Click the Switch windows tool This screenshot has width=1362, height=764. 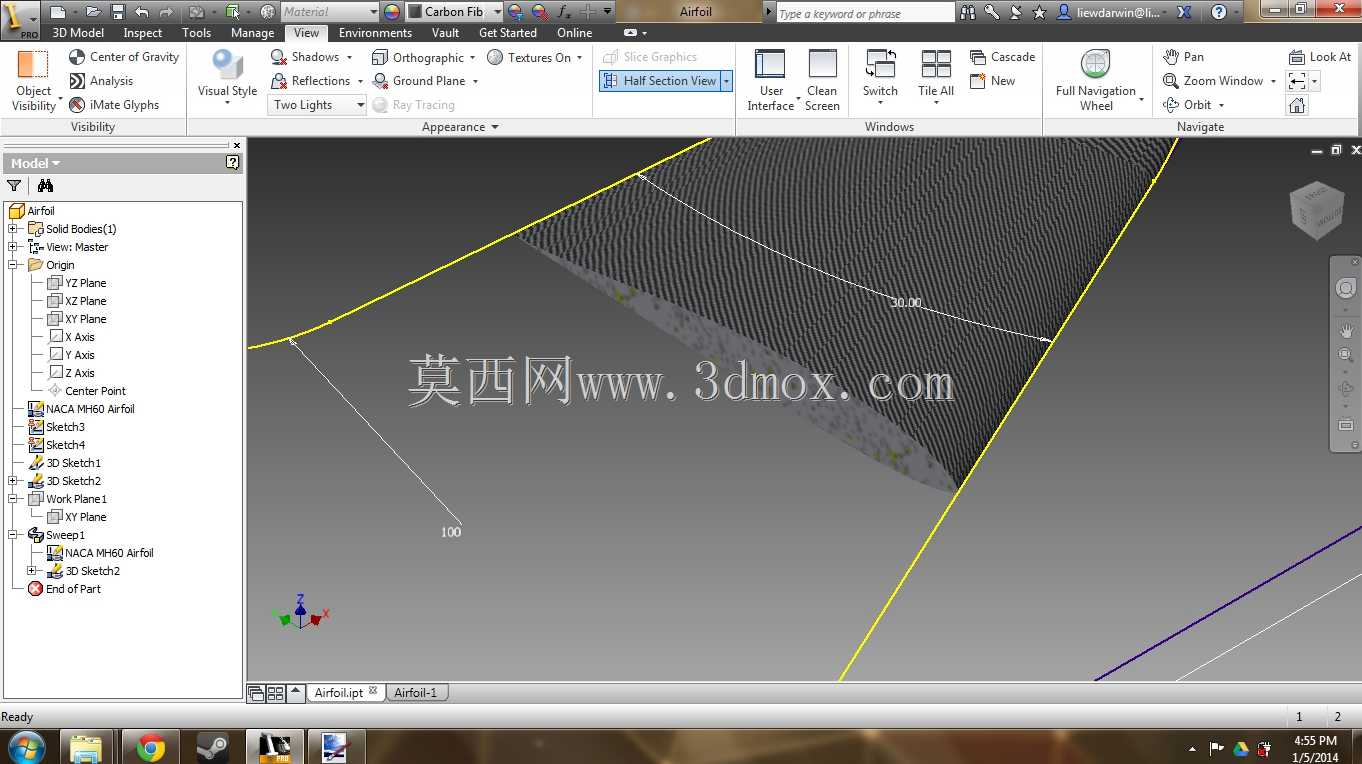tap(880, 77)
